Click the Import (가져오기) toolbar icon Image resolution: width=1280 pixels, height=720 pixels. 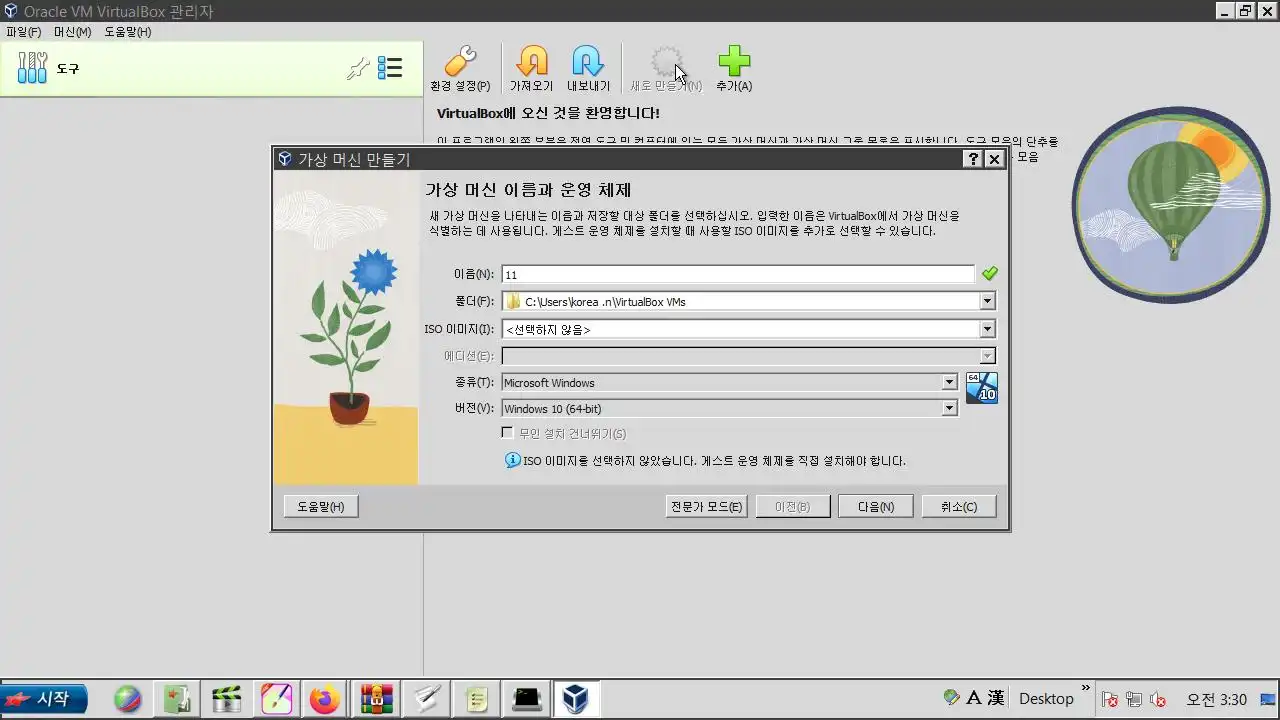[532, 61]
